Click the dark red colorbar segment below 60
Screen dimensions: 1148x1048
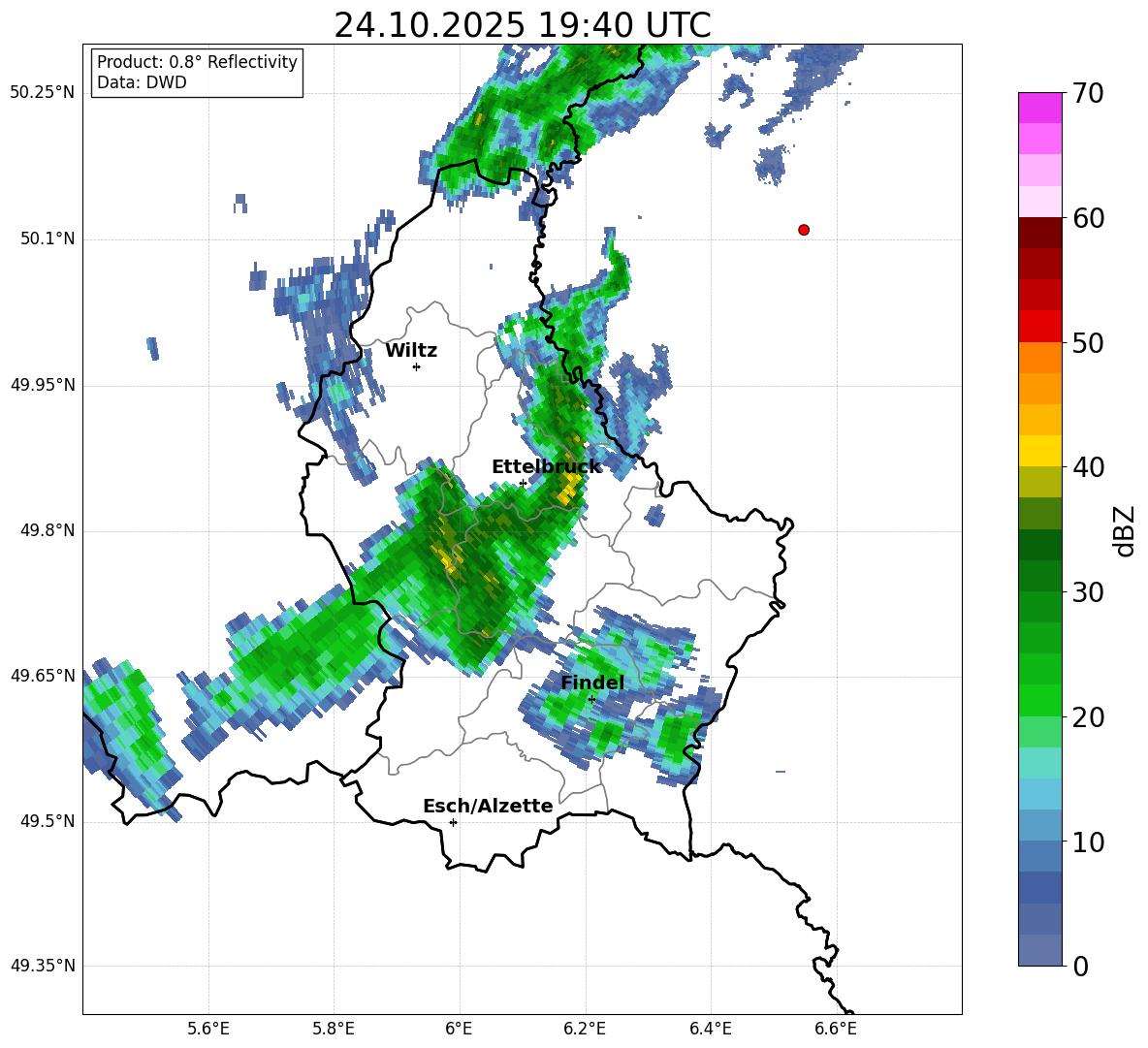1039,233
